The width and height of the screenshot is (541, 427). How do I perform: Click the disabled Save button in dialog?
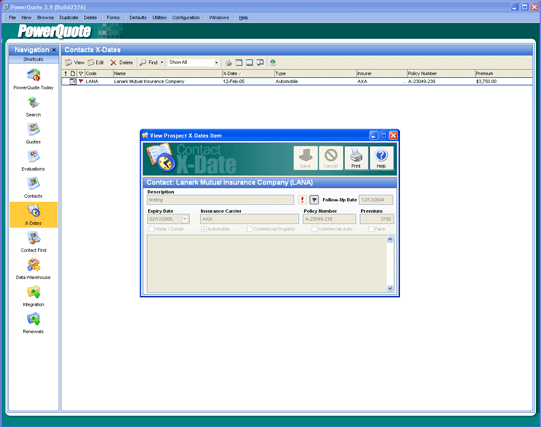point(305,158)
